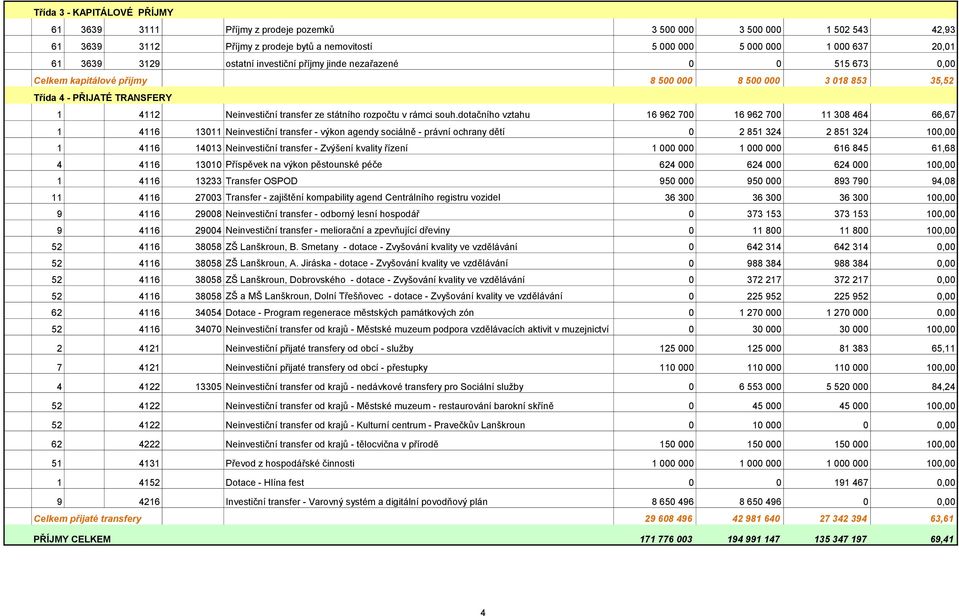Image resolution: width=959 pixels, height=616 pixels.
Task: Click 'Kulturní centrum - Pravečkův Lanškroun' row
Action: pos(375,425)
